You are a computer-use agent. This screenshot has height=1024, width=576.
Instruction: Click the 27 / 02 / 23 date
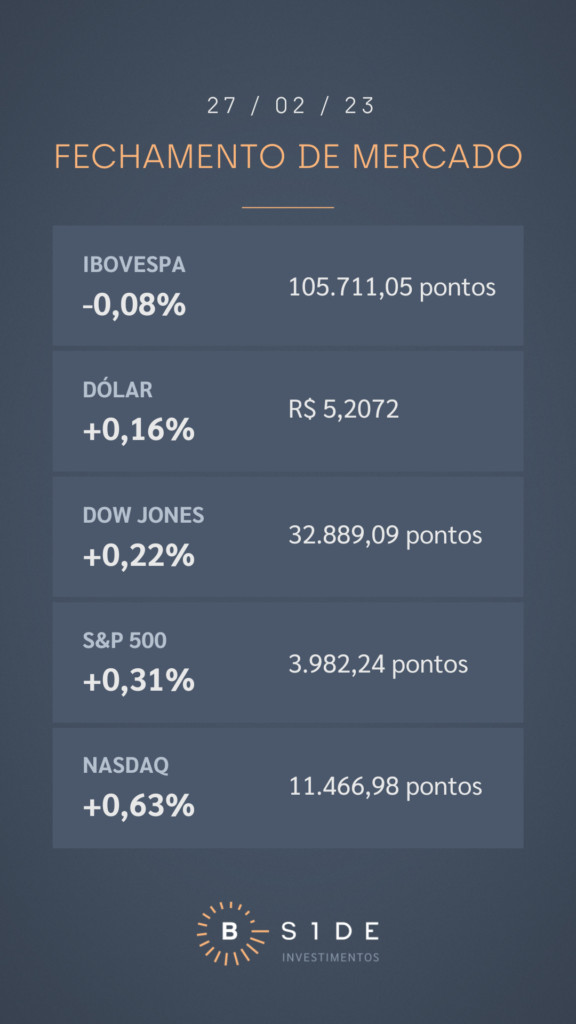tap(291, 106)
